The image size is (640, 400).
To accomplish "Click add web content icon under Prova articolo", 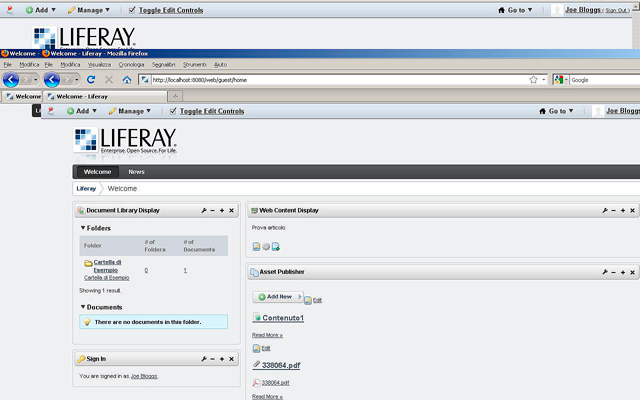I will (276, 247).
